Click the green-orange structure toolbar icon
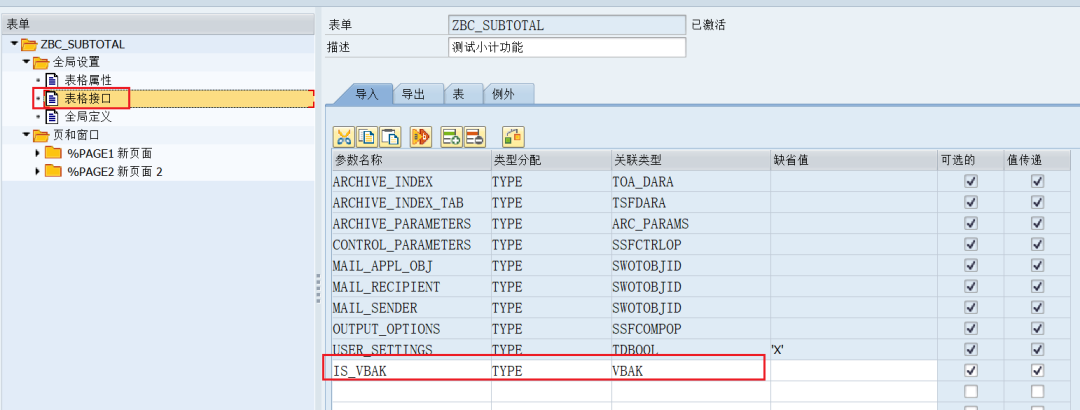This screenshot has height=410, width=1080. [x=513, y=136]
